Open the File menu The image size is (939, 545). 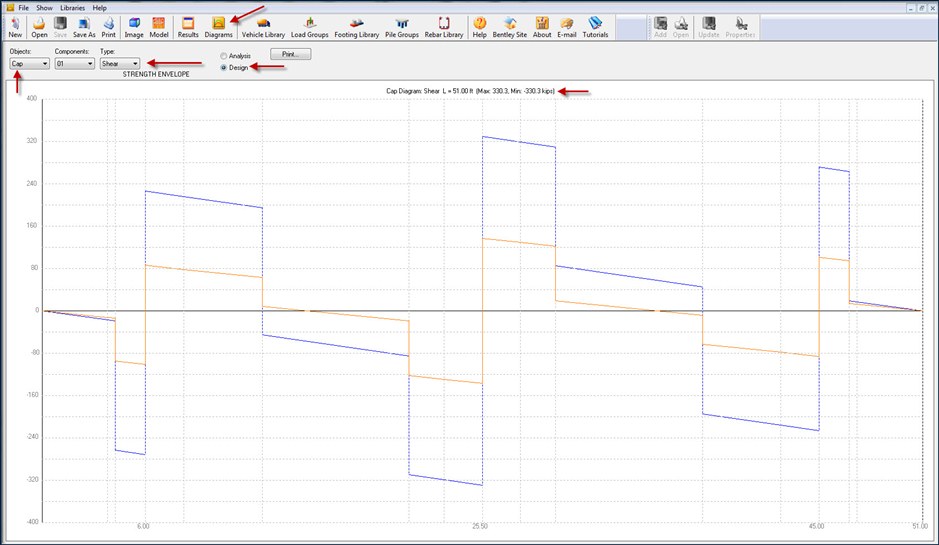pyautogui.click(x=23, y=8)
